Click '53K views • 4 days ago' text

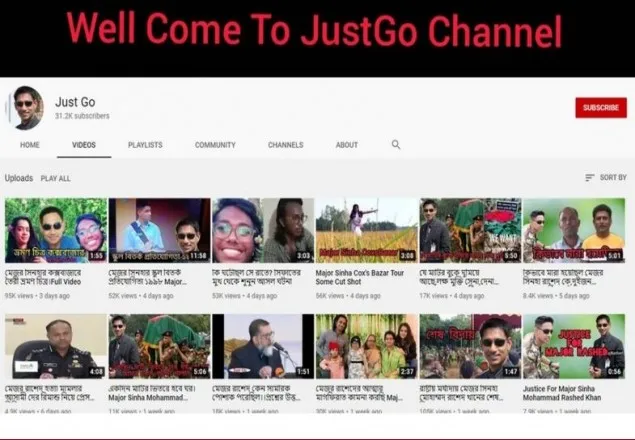245,296
